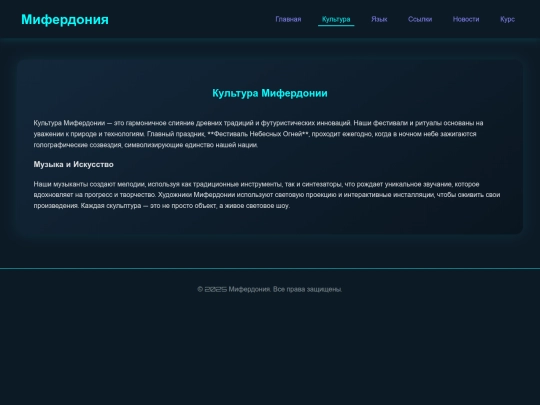The height and width of the screenshot is (405, 540).
Task: Click the "Музыка и Искусство" subheading
Action: pyautogui.click(x=73, y=164)
